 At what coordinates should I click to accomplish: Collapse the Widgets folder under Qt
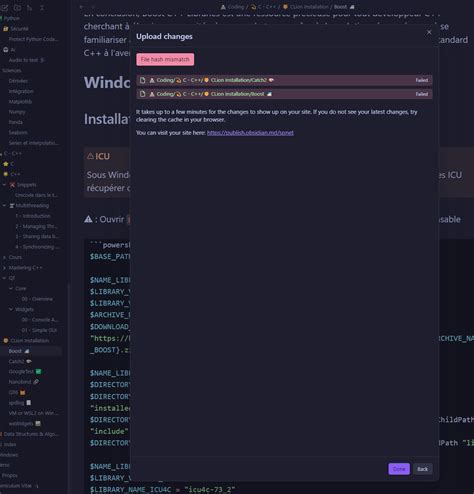click(11, 309)
